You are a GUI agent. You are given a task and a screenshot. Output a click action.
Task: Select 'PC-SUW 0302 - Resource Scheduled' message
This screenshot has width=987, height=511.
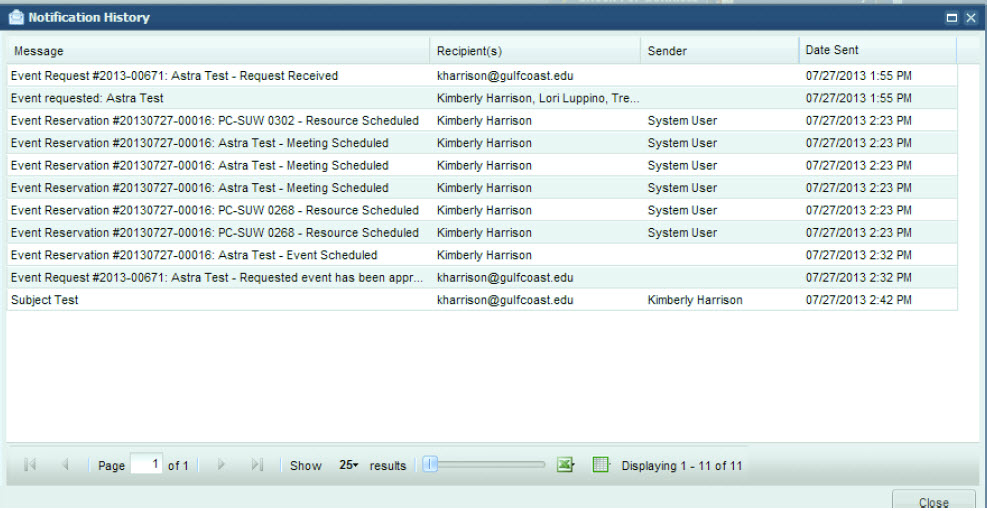point(215,120)
